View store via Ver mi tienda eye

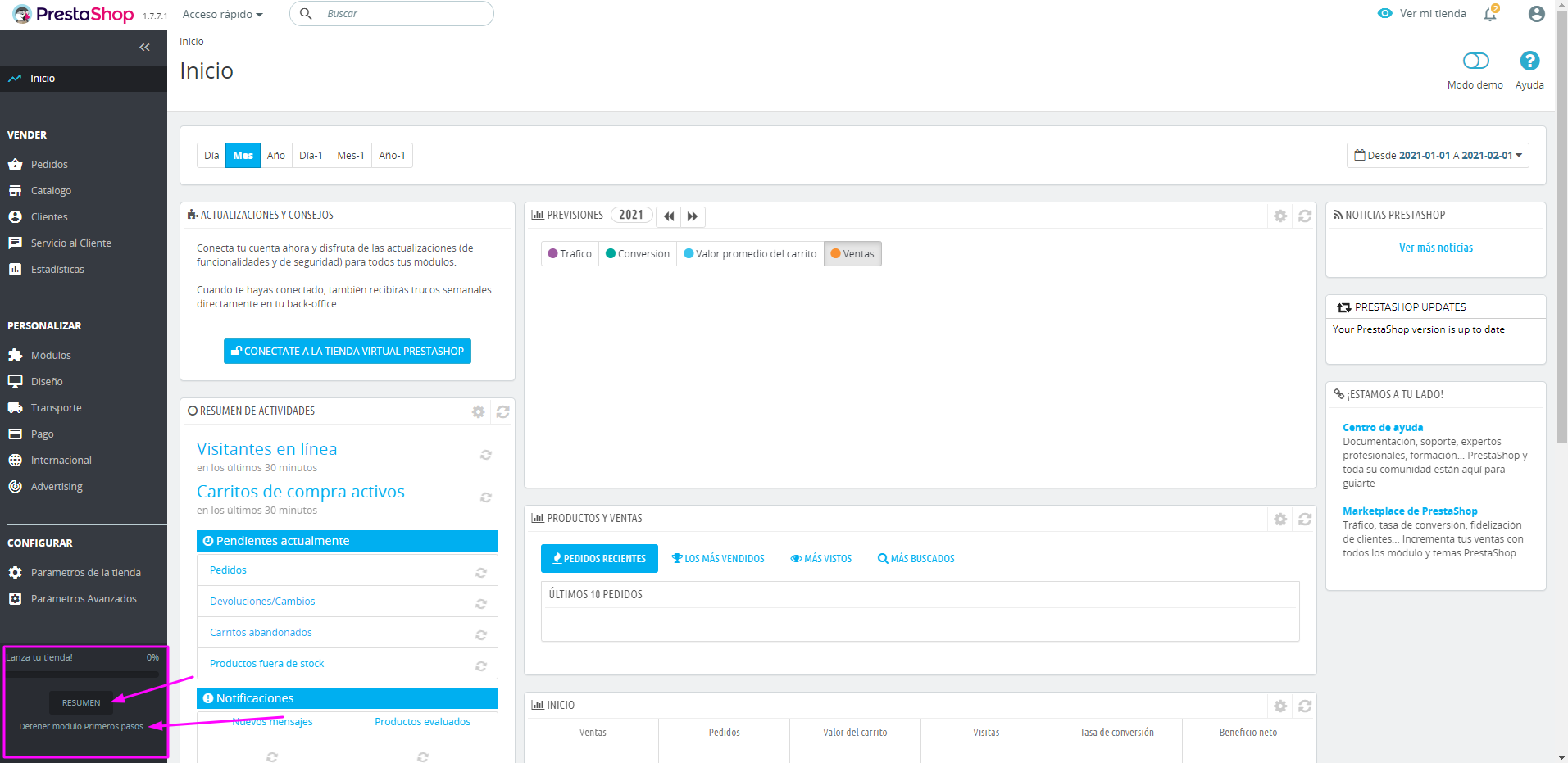1422,14
